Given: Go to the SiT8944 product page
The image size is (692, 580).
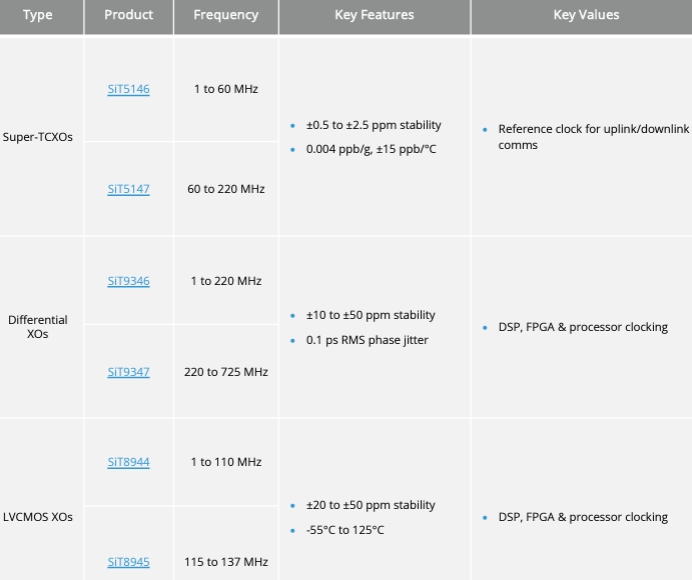Looking at the screenshot, I should [x=128, y=462].
